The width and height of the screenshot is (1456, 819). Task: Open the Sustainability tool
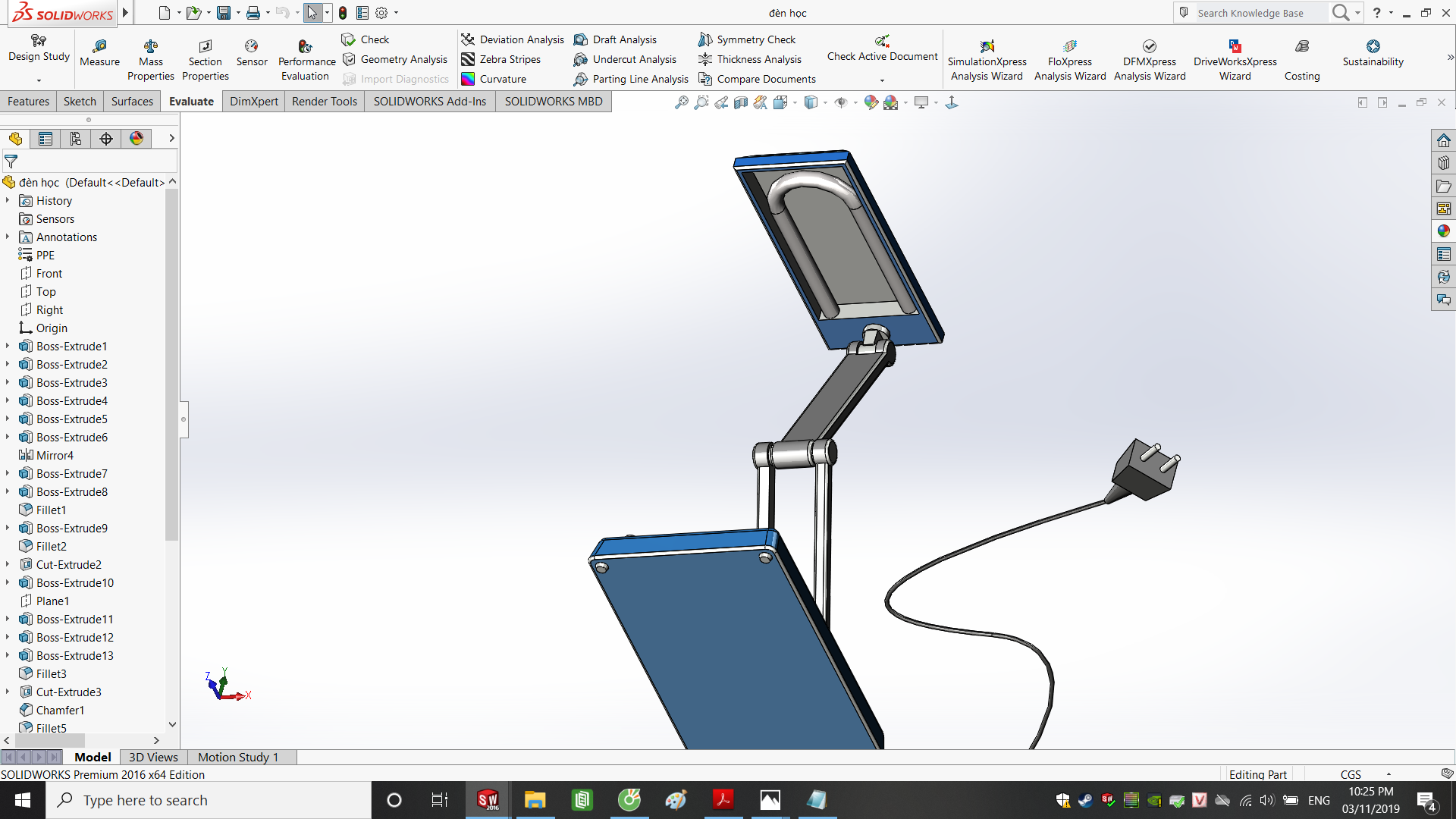click(x=1373, y=53)
